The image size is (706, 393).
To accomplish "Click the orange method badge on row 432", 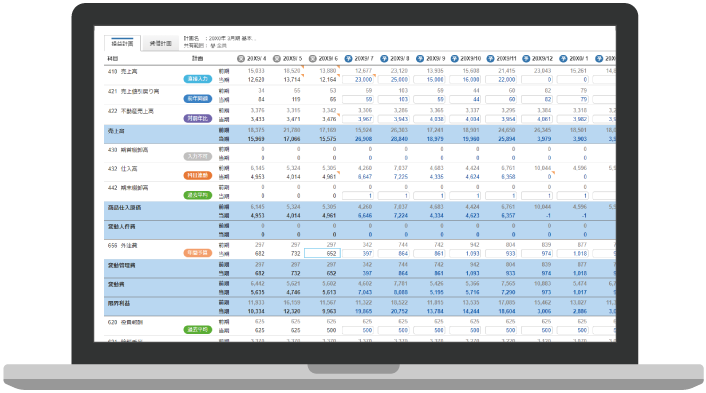I will tap(198, 176).
